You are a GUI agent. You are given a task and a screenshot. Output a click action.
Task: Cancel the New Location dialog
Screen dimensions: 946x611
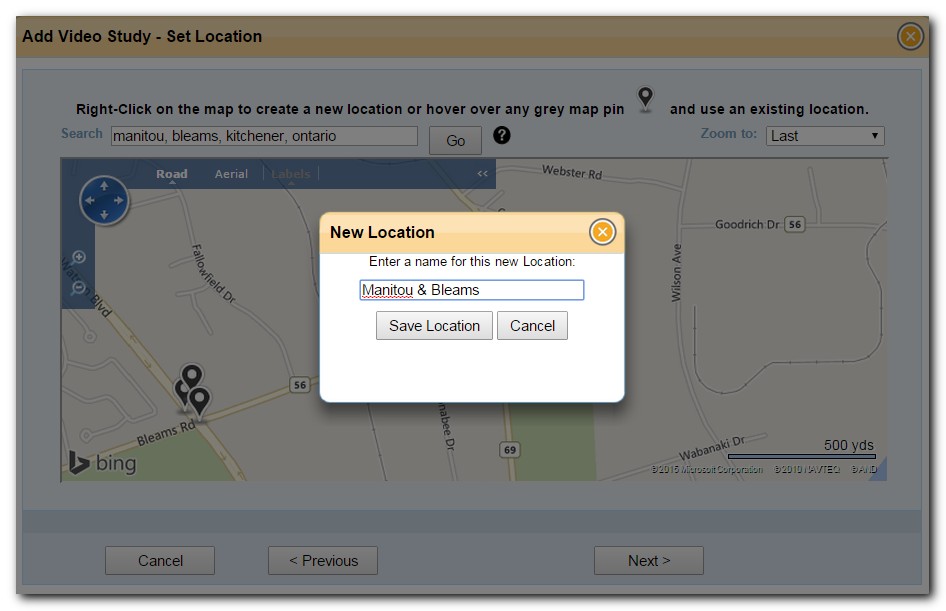click(x=532, y=325)
